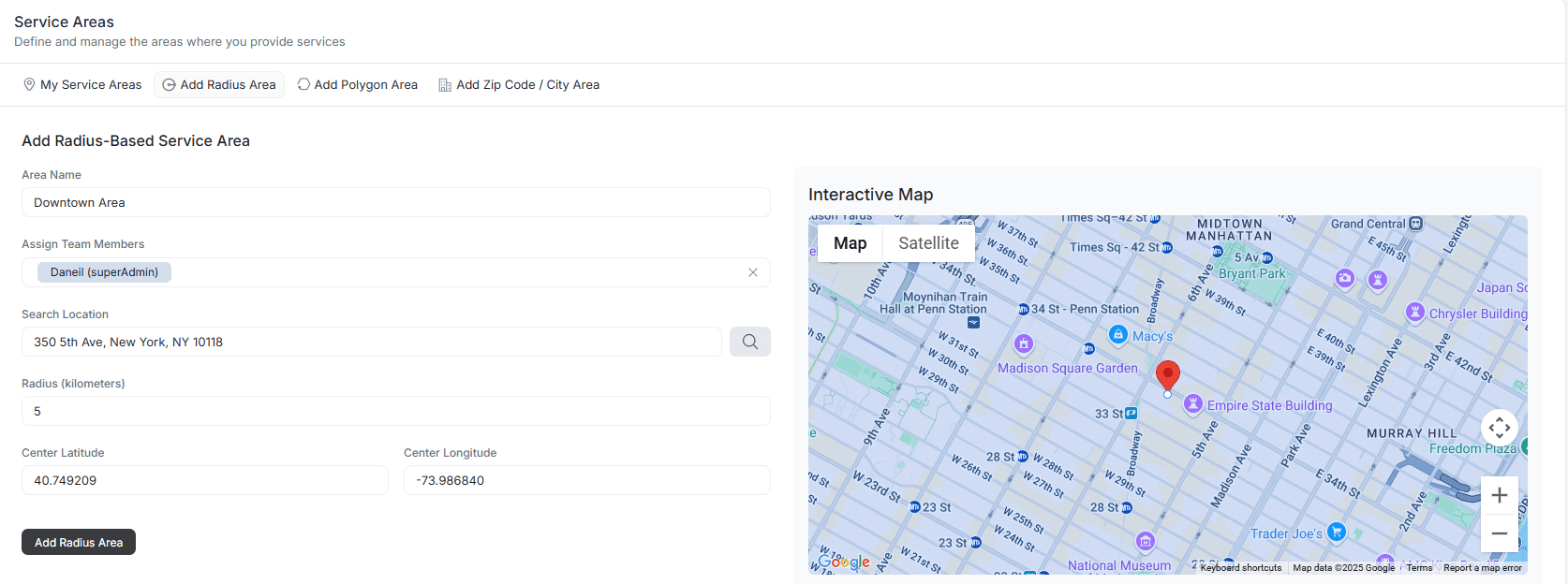Click the 28 St subway icon on Broadway
1568x584 pixels.
pyautogui.click(x=1127, y=507)
